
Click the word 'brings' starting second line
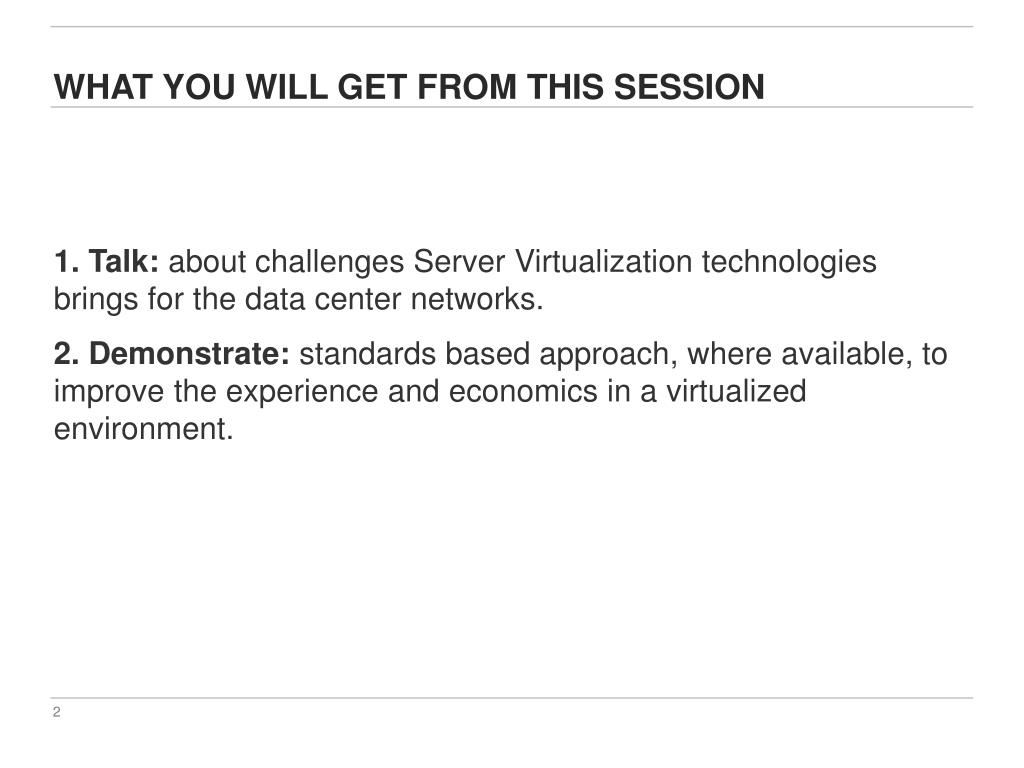tap(95, 300)
